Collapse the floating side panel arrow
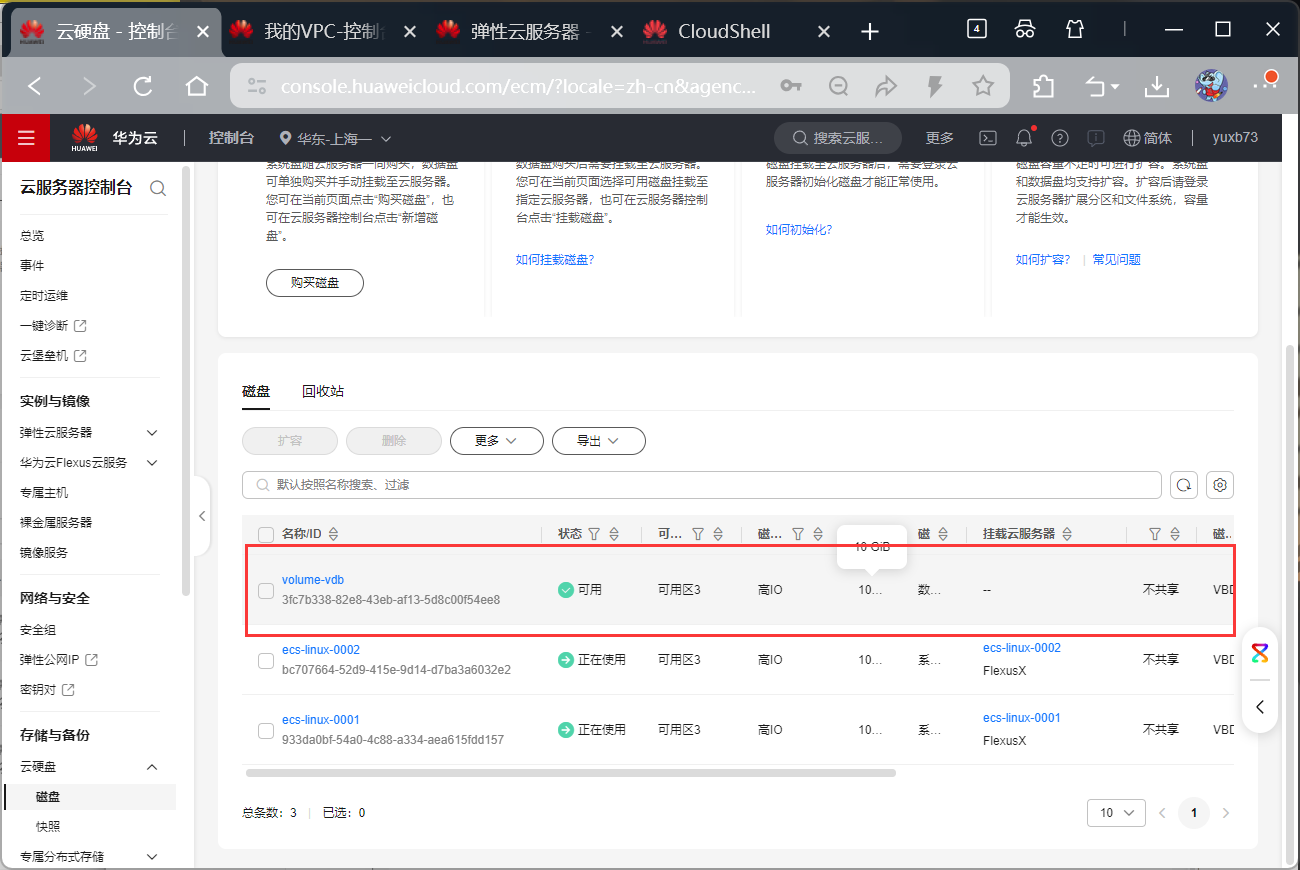The width and height of the screenshot is (1300, 870). click(x=1259, y=707)
